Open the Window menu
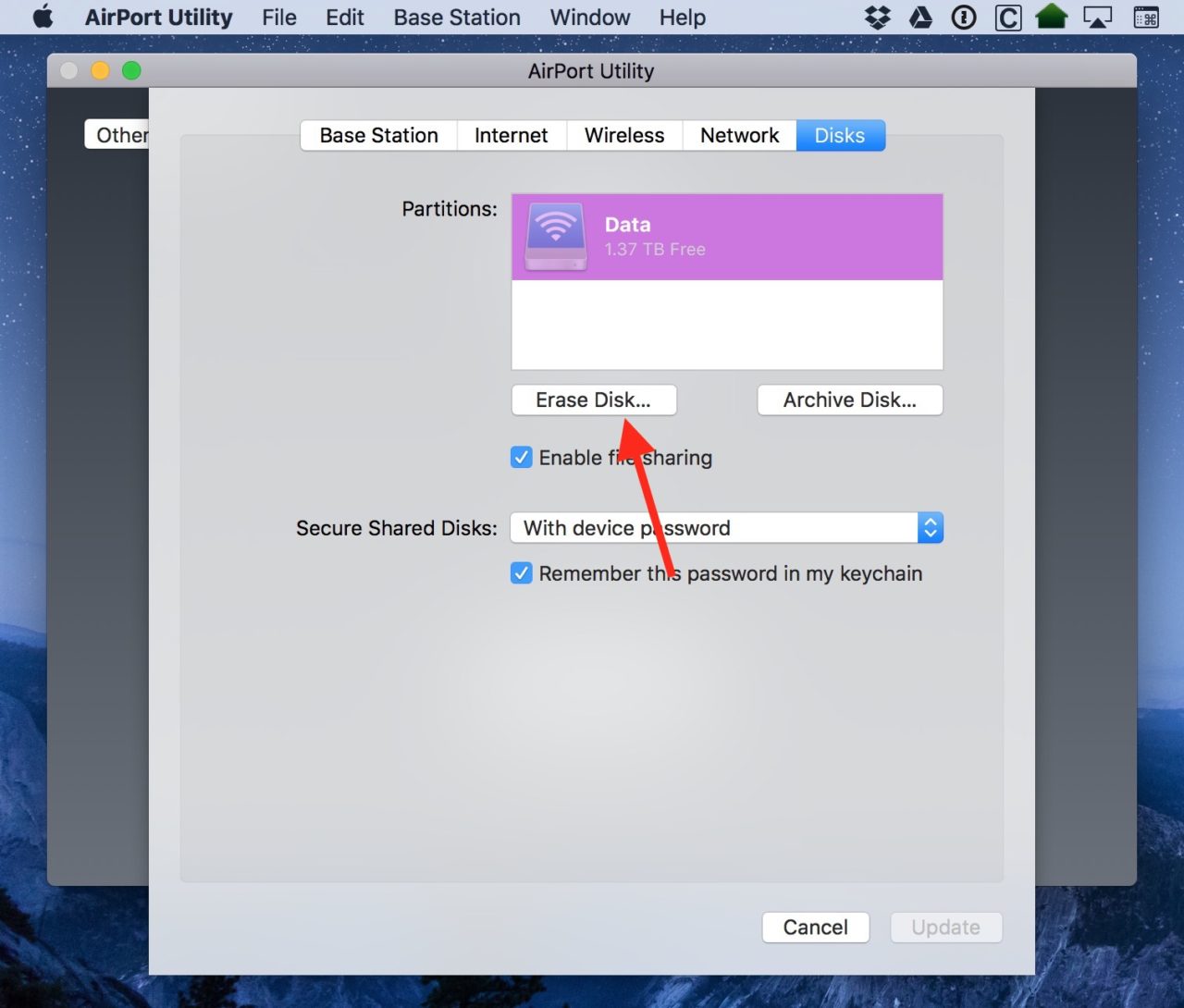 [x=589, y=17]
